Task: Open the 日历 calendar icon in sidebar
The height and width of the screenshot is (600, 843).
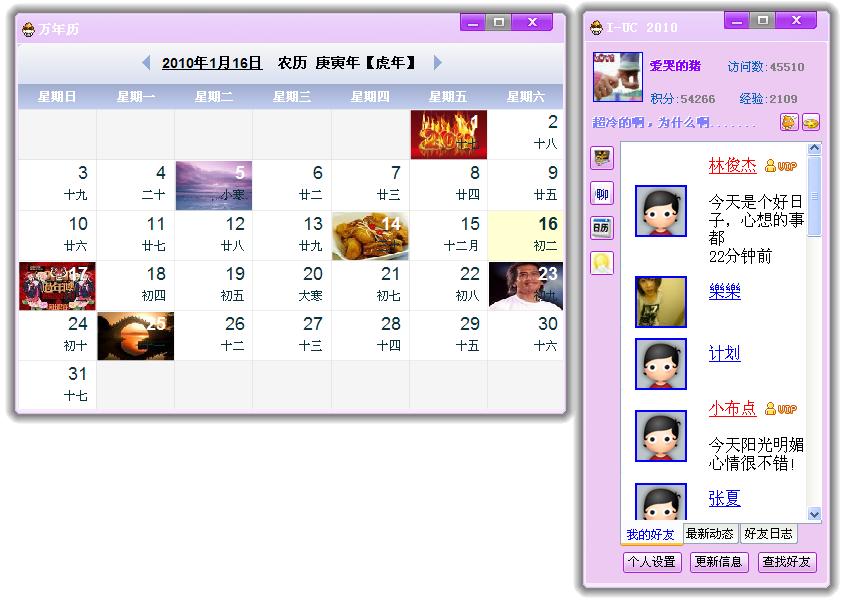Action: [x=602, y=228]
